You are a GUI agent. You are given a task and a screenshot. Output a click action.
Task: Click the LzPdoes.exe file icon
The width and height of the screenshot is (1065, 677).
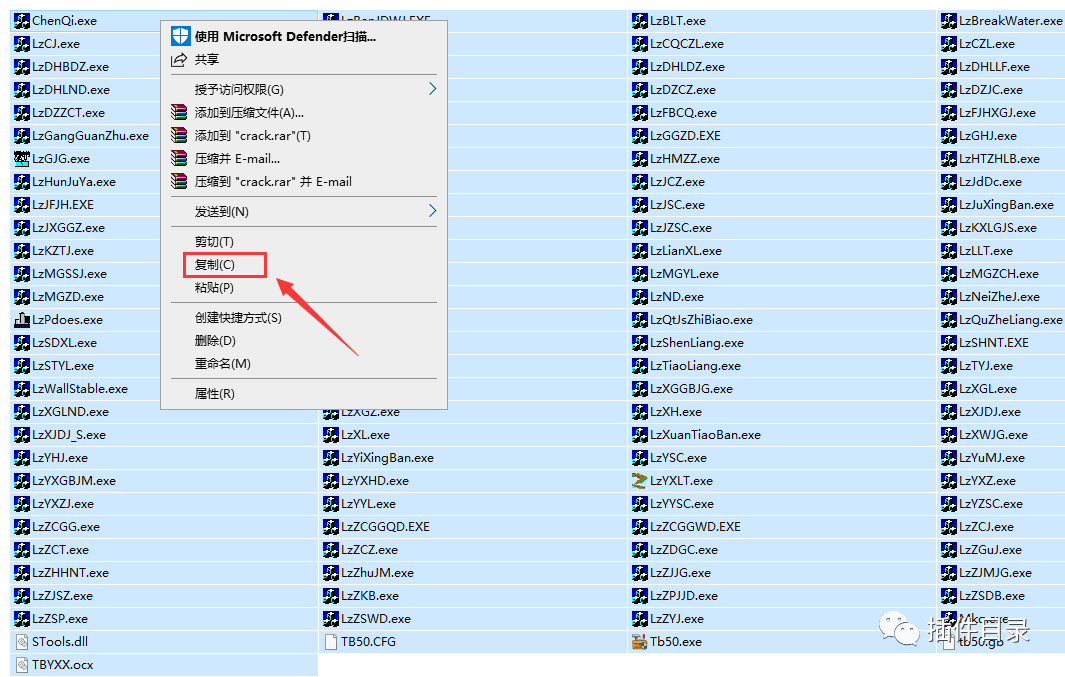(x=22, y=320)
